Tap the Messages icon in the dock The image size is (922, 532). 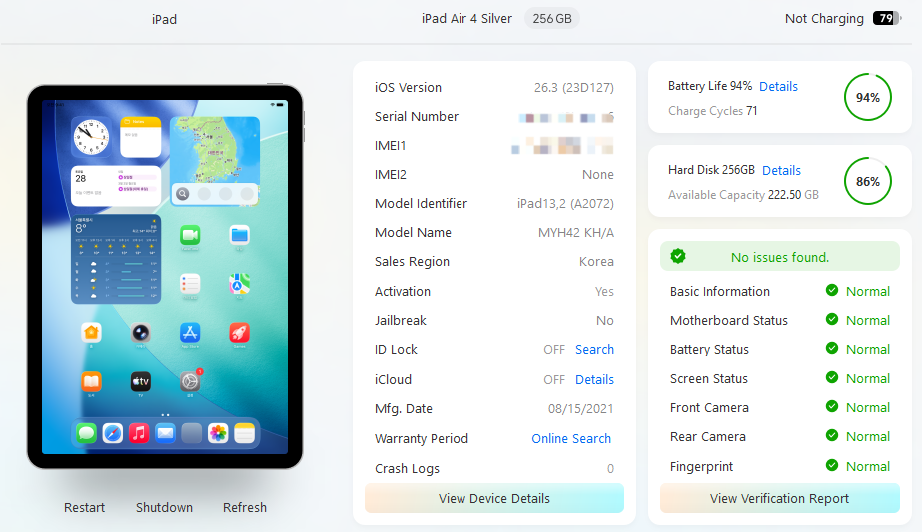coord(86,433)
